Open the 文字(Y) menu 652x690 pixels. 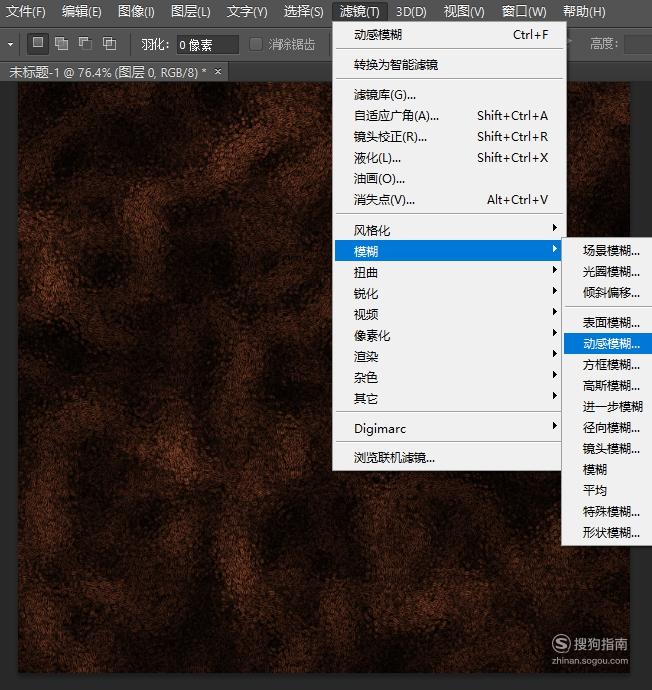coord(247,11)
